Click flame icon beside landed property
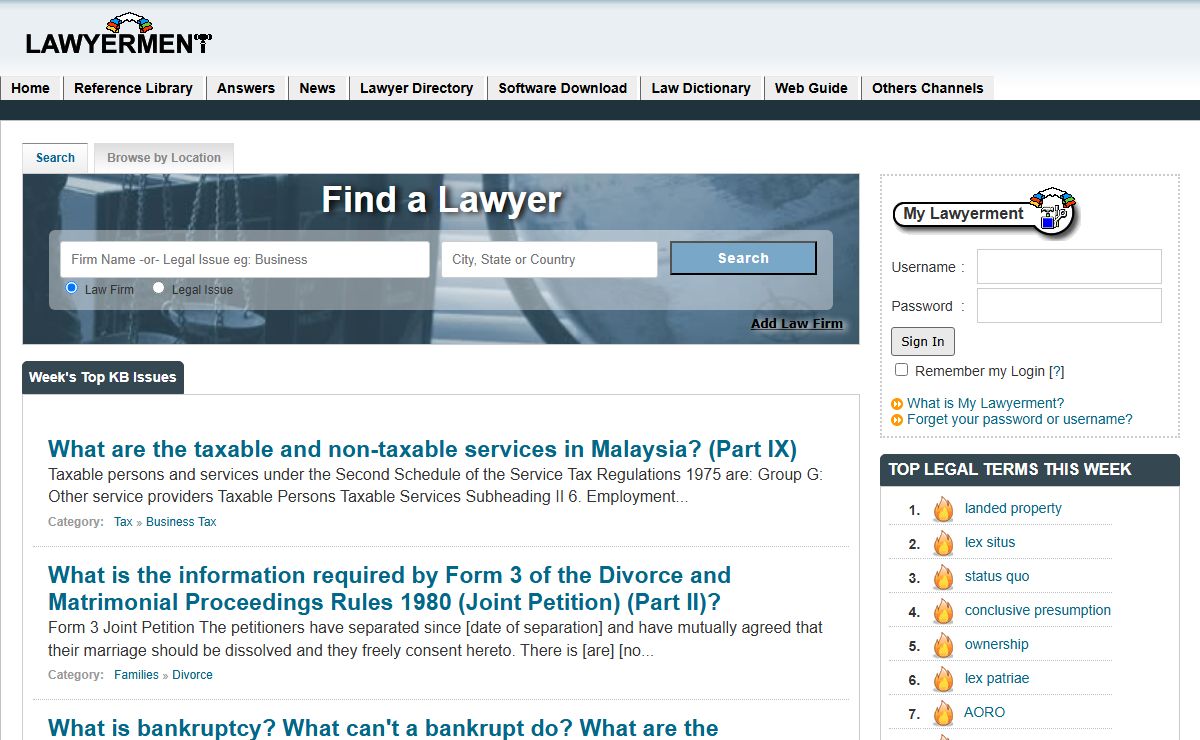The image size is (1200, 740). point(944,509)
